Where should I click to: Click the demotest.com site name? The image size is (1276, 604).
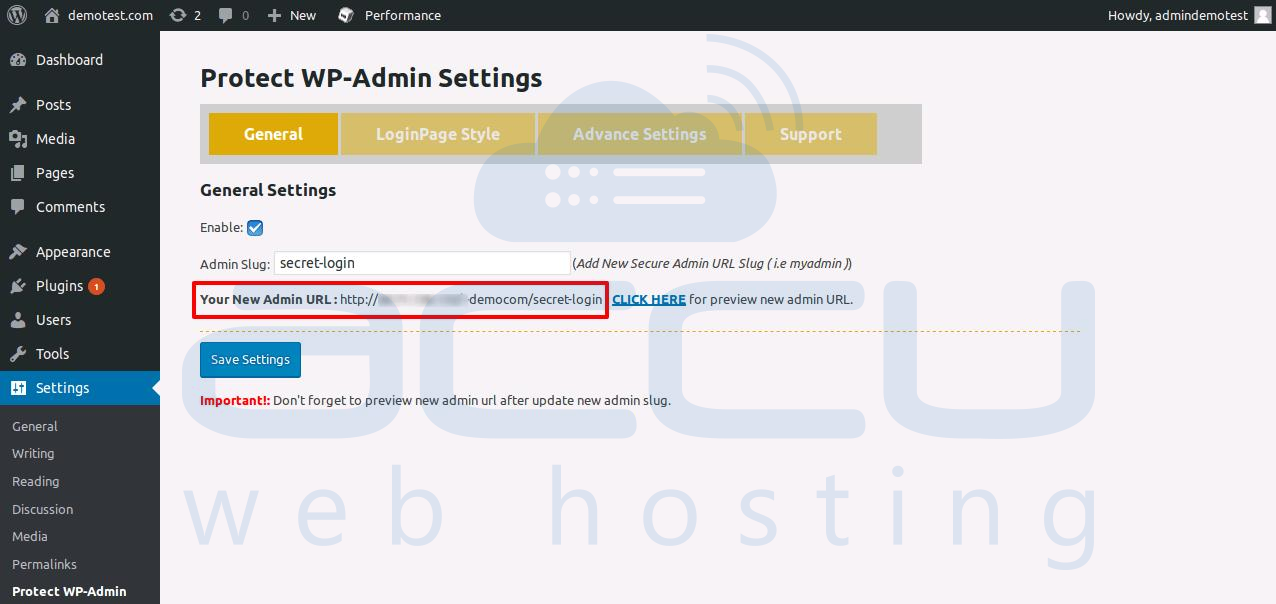coord(111,15)
